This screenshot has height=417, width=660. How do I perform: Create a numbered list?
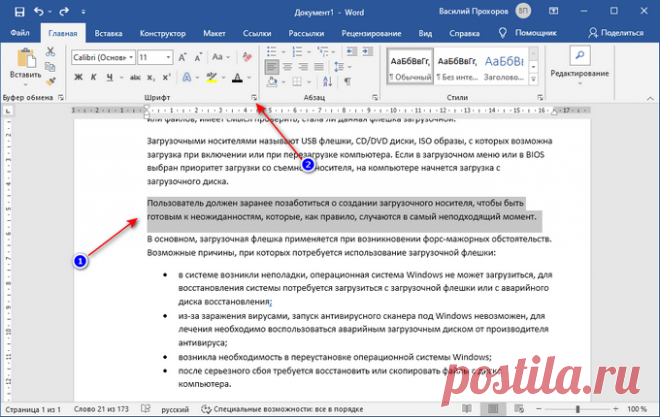[297, 52]
